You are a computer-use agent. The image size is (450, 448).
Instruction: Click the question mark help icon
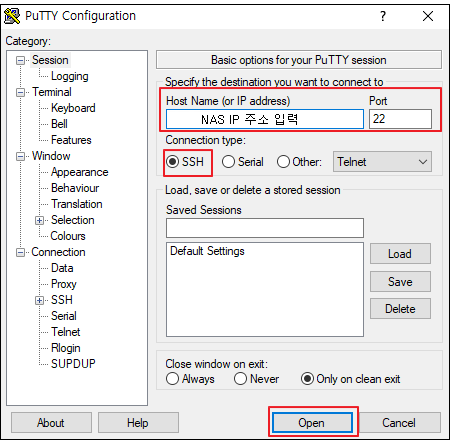tap(383, 16)
